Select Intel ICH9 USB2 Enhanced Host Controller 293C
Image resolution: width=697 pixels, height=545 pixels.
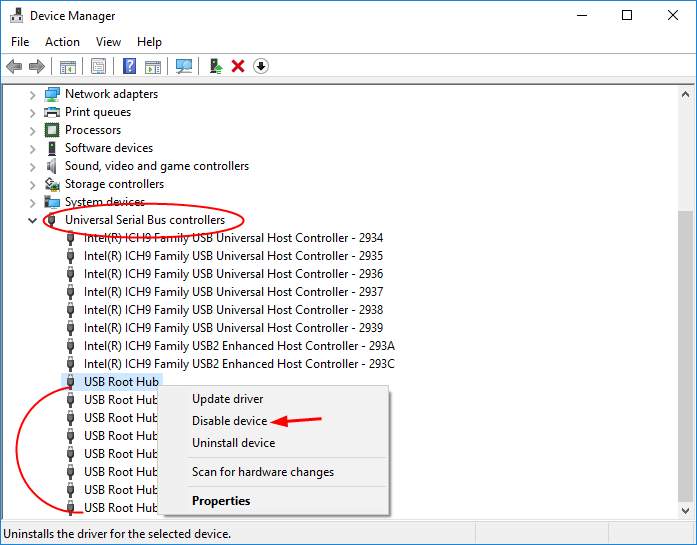[x=239, y=364]
